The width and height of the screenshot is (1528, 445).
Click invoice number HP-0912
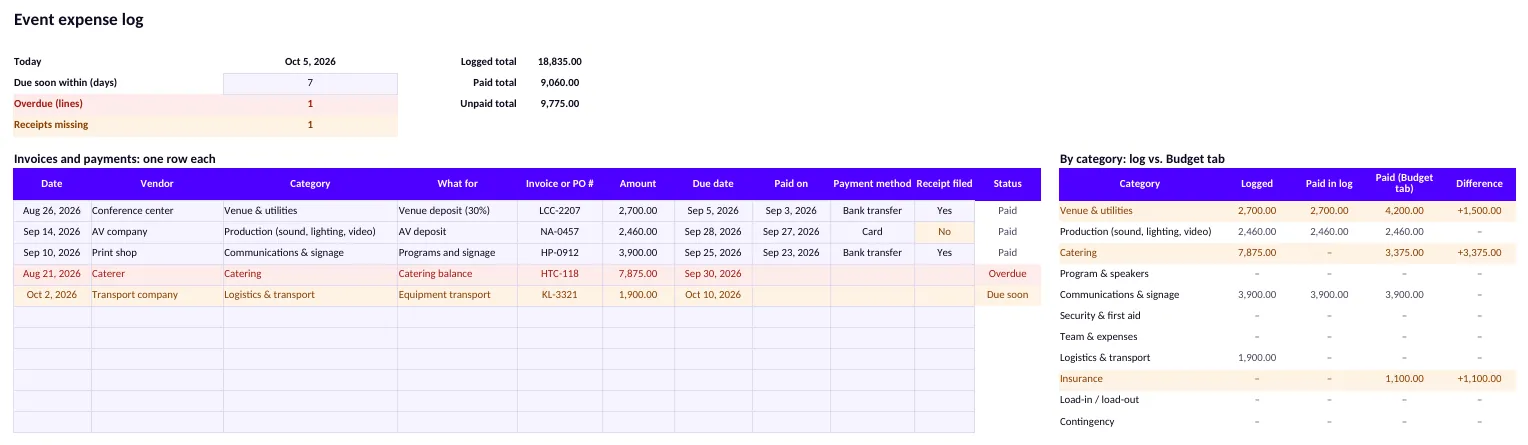(560, 253)
